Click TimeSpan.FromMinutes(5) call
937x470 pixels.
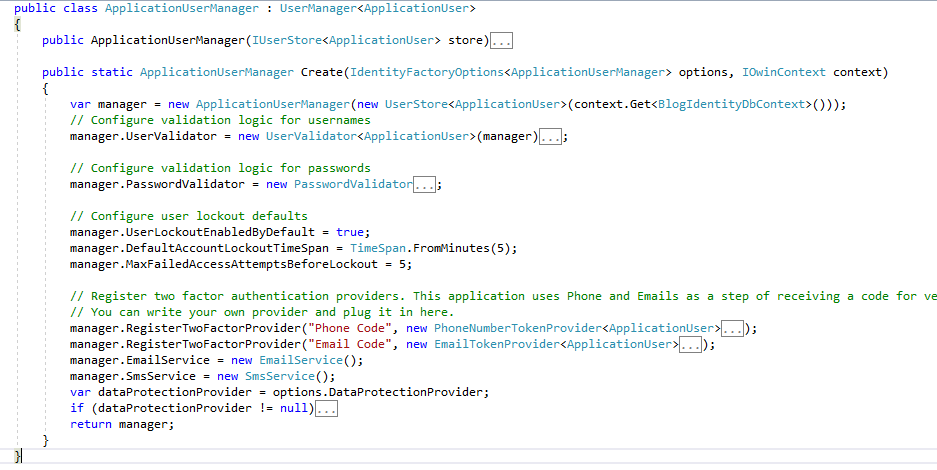430,248
